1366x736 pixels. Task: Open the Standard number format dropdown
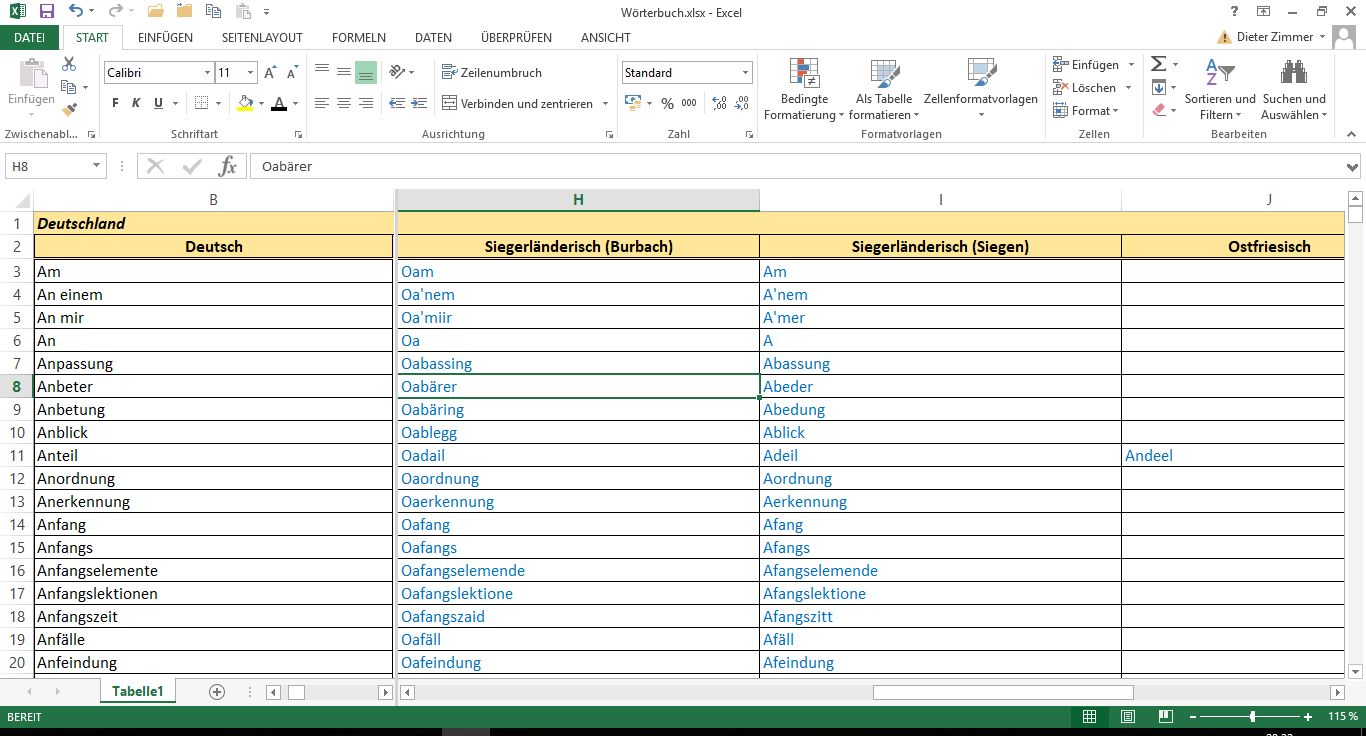(745, 73)
